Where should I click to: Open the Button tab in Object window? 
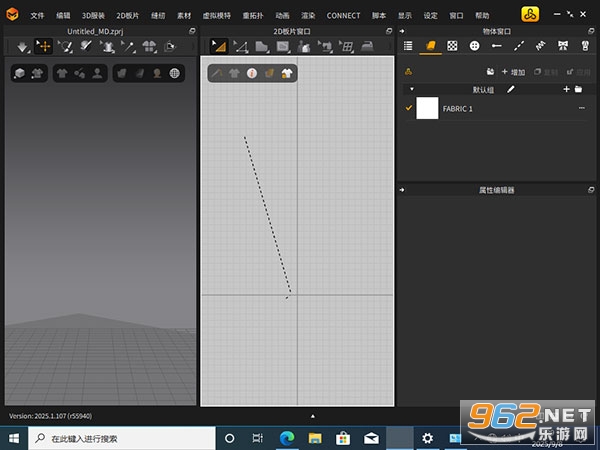[474, 46]
